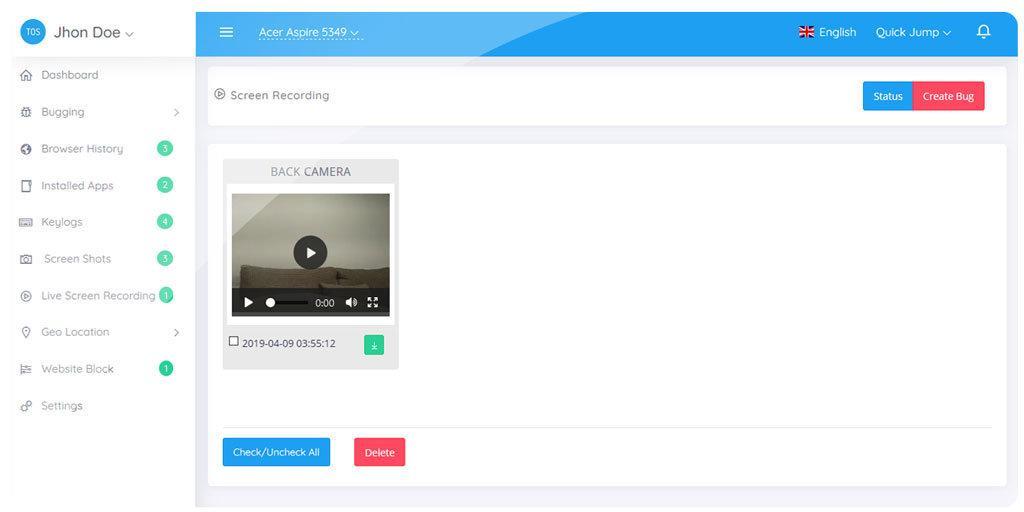Click the TOS user avatar icon
Screen dimensions: 1024x512
pos(33,32)
